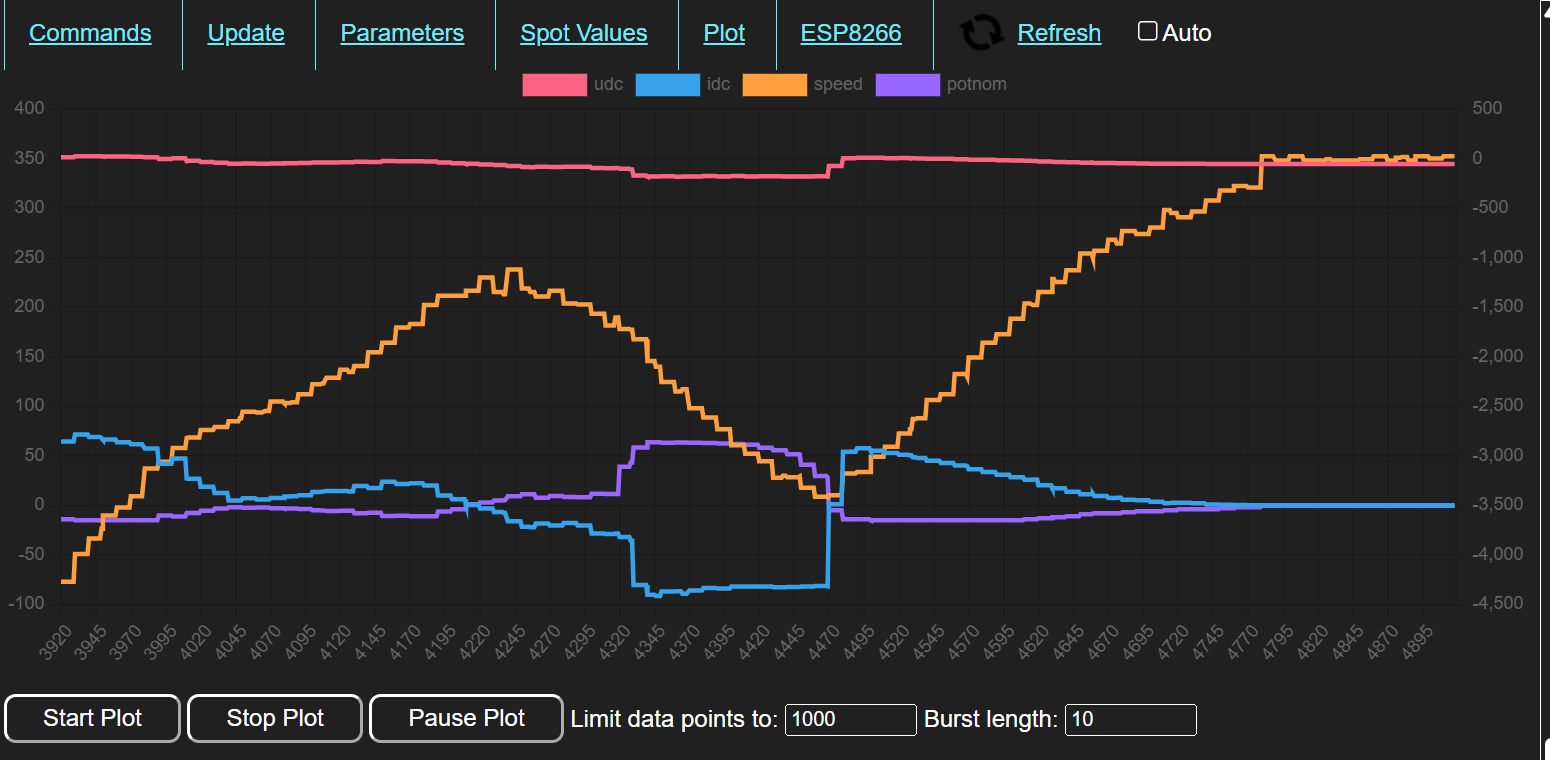
Task: Hide the udc dataset via its legend label
Action: (608, 85)
